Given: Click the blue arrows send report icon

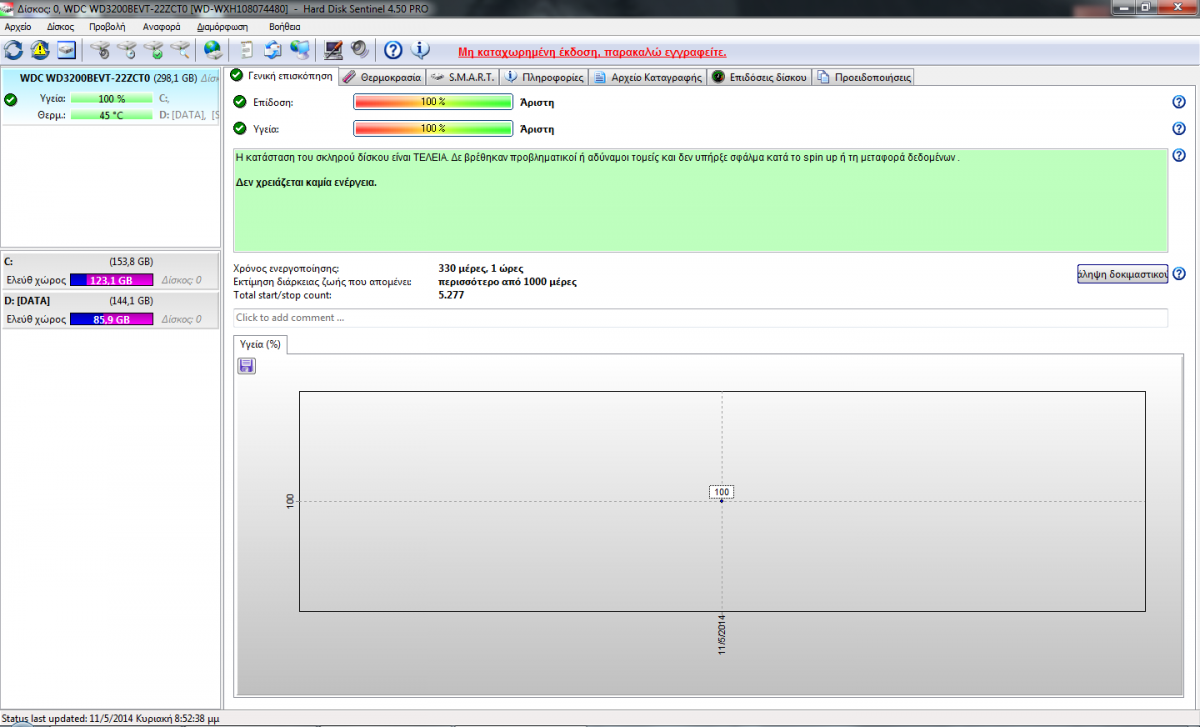Looking at the screenshot, I should point(272,49).
